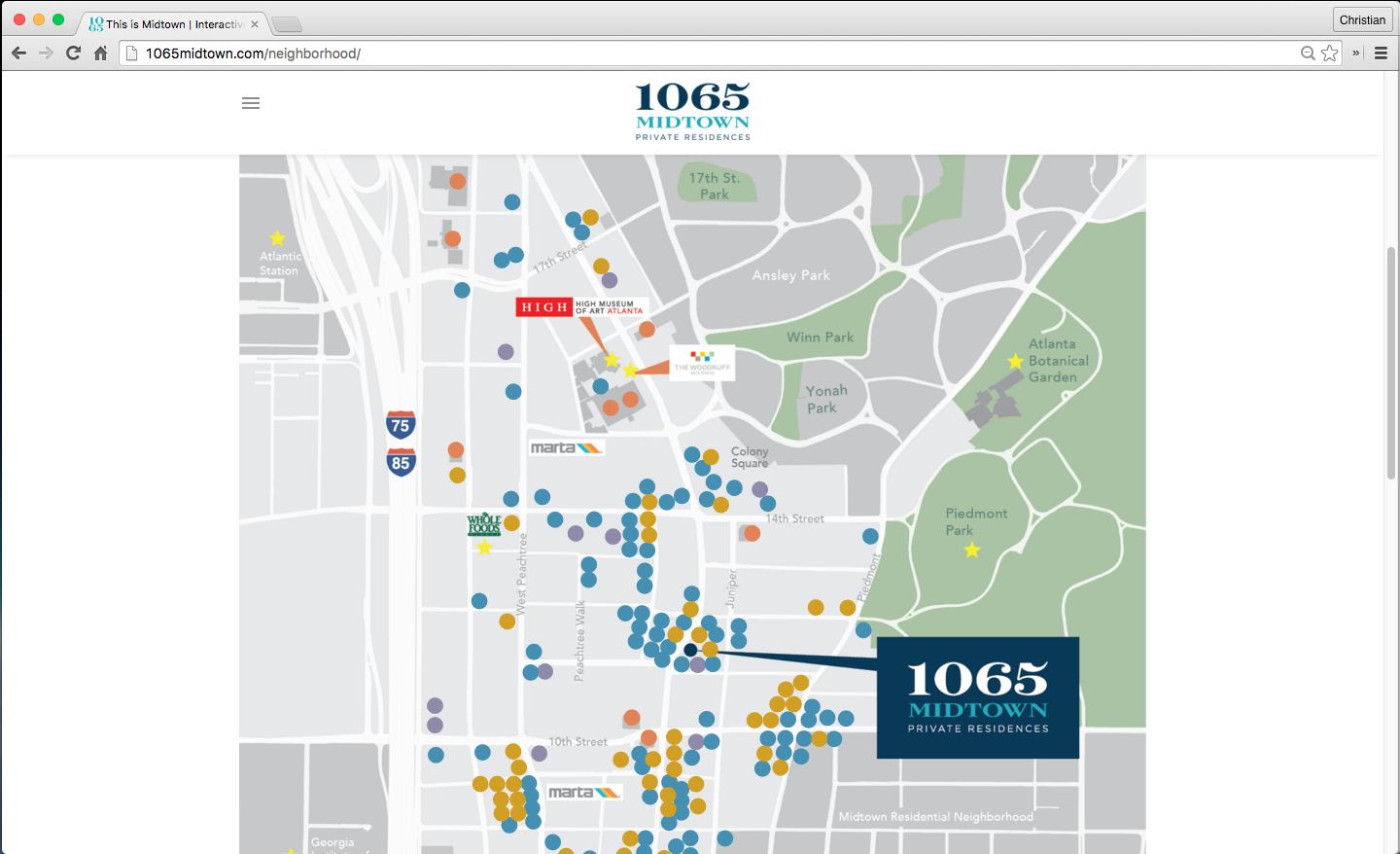Image resolution: width=1400 pixels, height=854 pixels.
Task: Click the Colony Square label
Action: [750, 457]
